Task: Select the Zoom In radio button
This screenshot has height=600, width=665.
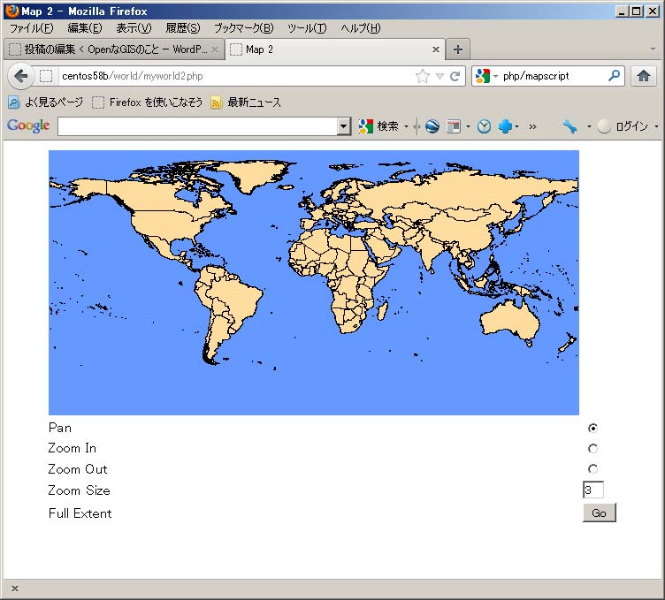Action: [593, 449]
